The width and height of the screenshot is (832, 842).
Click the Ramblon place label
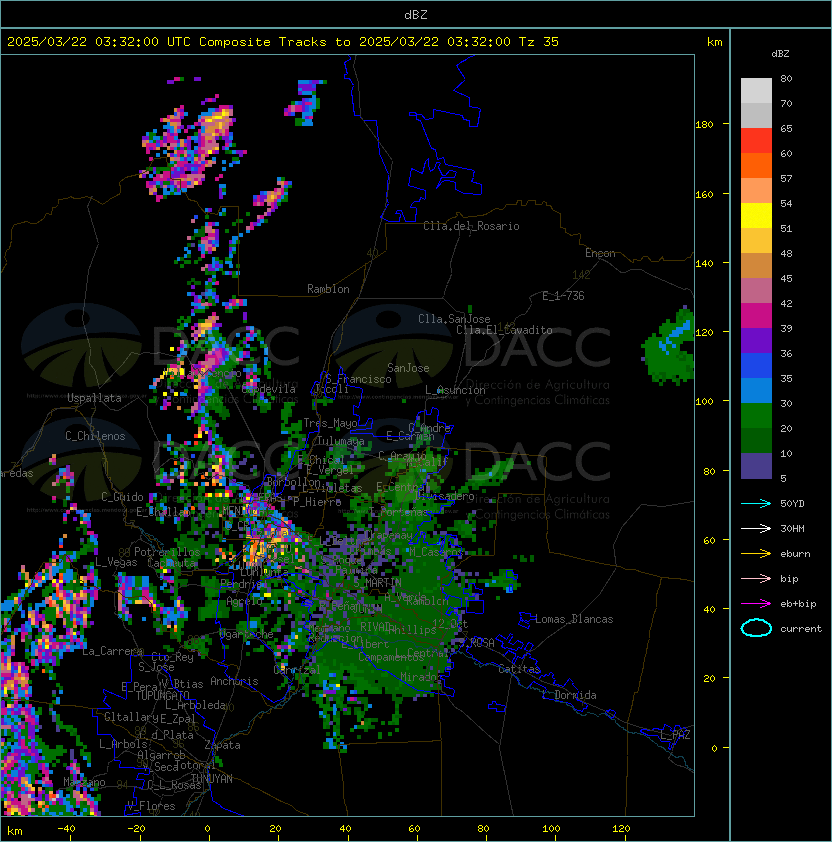click(328, 289)
